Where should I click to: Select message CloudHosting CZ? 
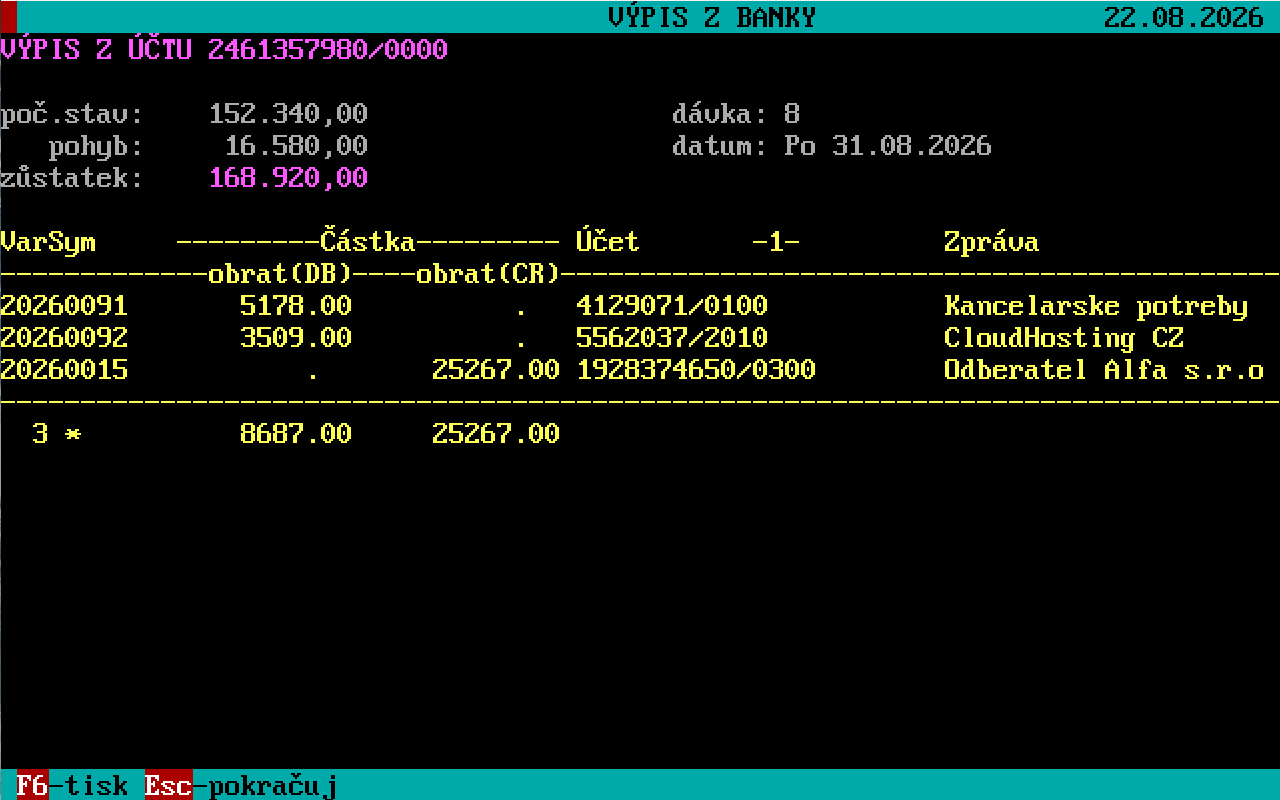click(x=1064, y=337)
